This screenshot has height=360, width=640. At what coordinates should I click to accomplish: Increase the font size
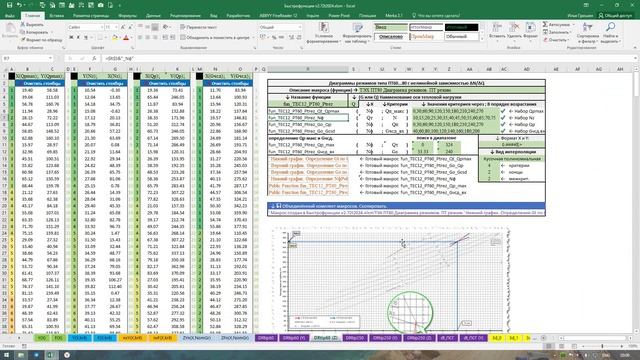pos(123,27)
